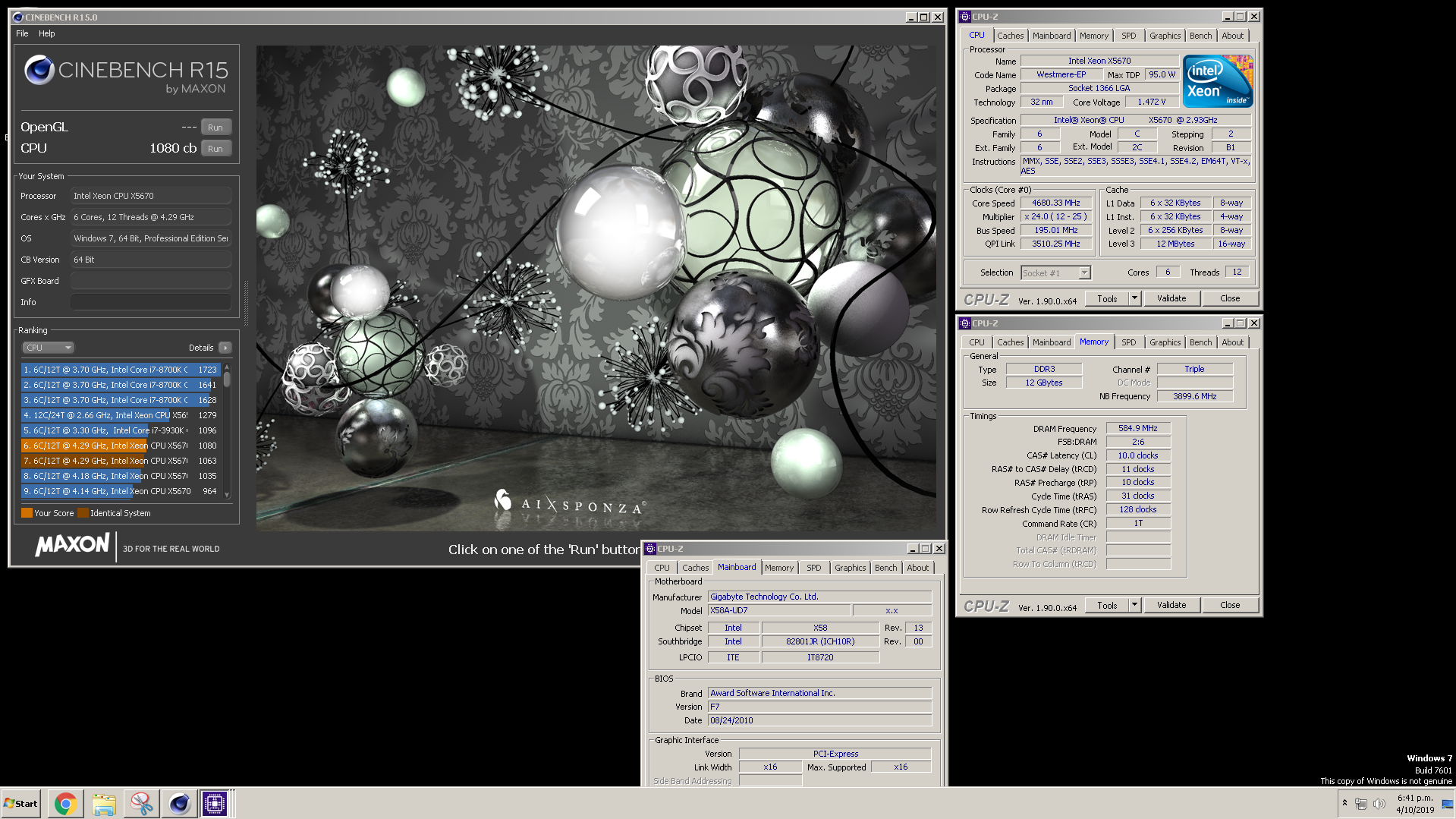Screen dimensions: 1456x819
Task: Open the Cinebench Help menu
Action: [x=47, y=33]
